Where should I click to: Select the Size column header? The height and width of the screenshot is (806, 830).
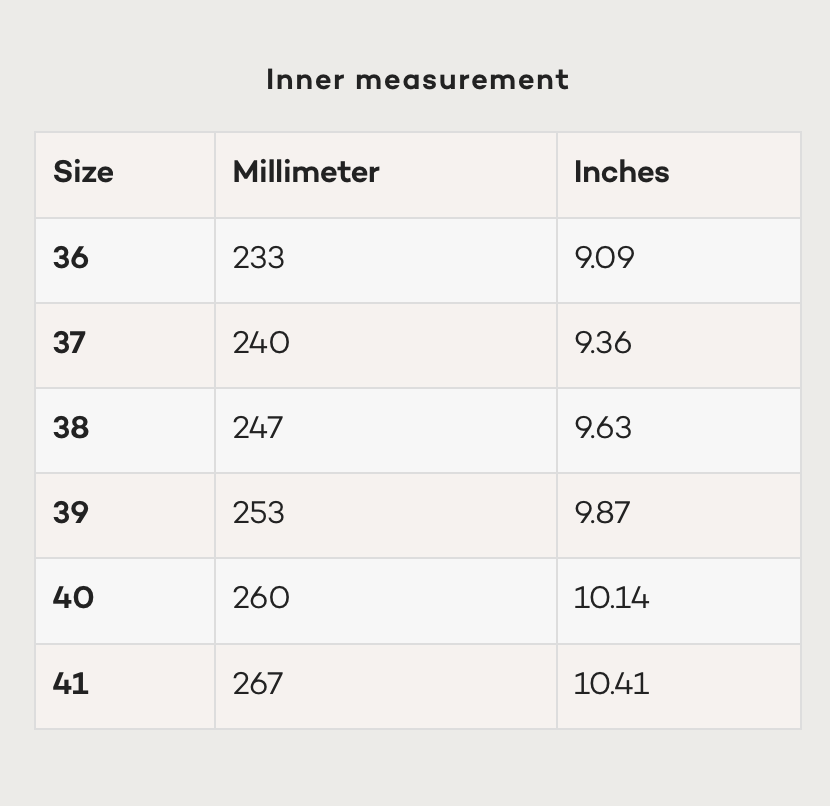point(83,172)
